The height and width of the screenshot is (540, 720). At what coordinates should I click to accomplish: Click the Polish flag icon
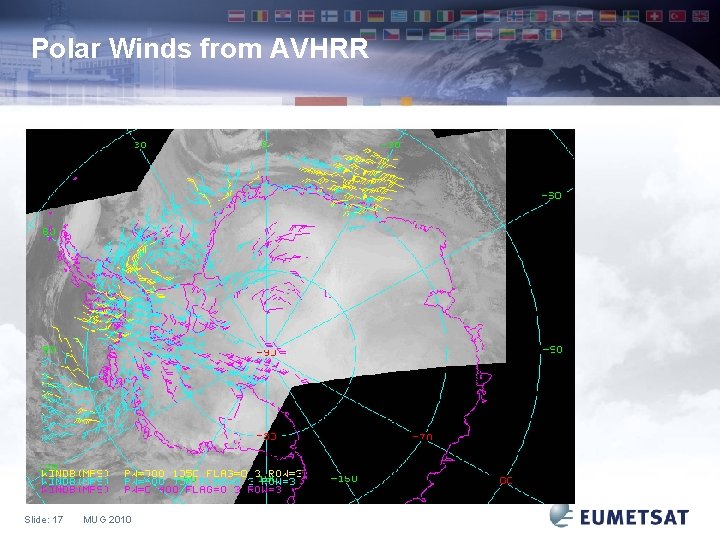530,34
